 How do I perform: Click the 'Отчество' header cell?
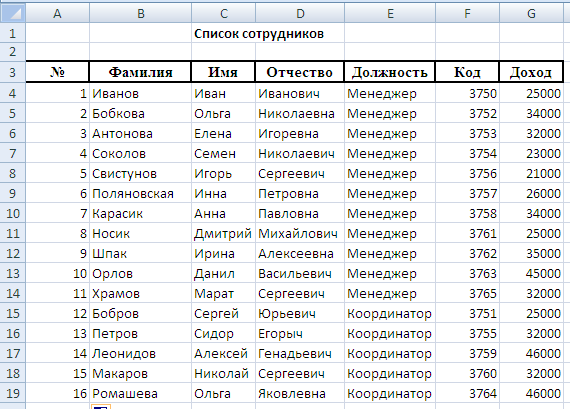click(x=300, y=72)
